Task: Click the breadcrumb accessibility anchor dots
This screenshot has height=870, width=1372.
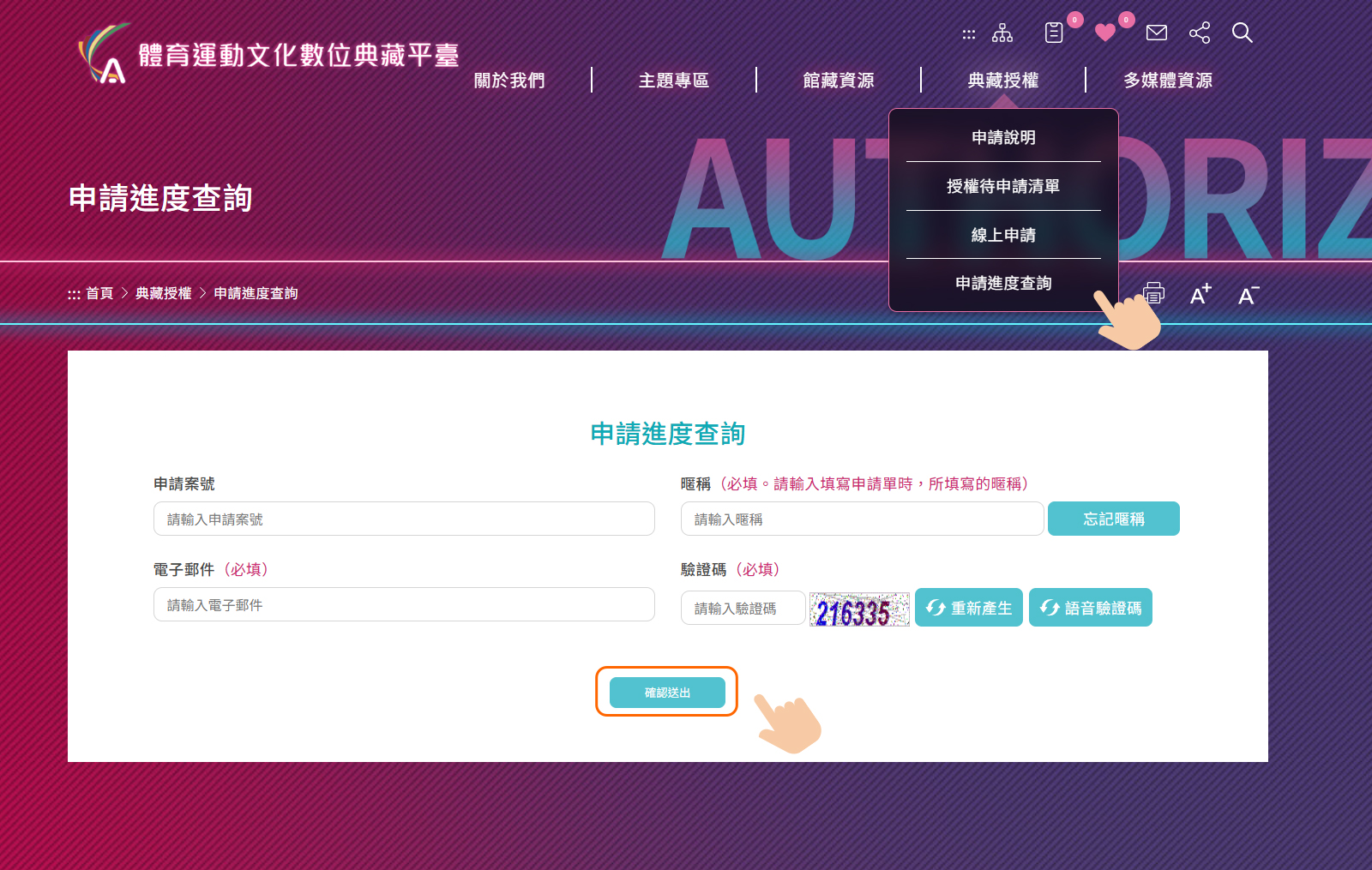Action: (x=74, y=294)
